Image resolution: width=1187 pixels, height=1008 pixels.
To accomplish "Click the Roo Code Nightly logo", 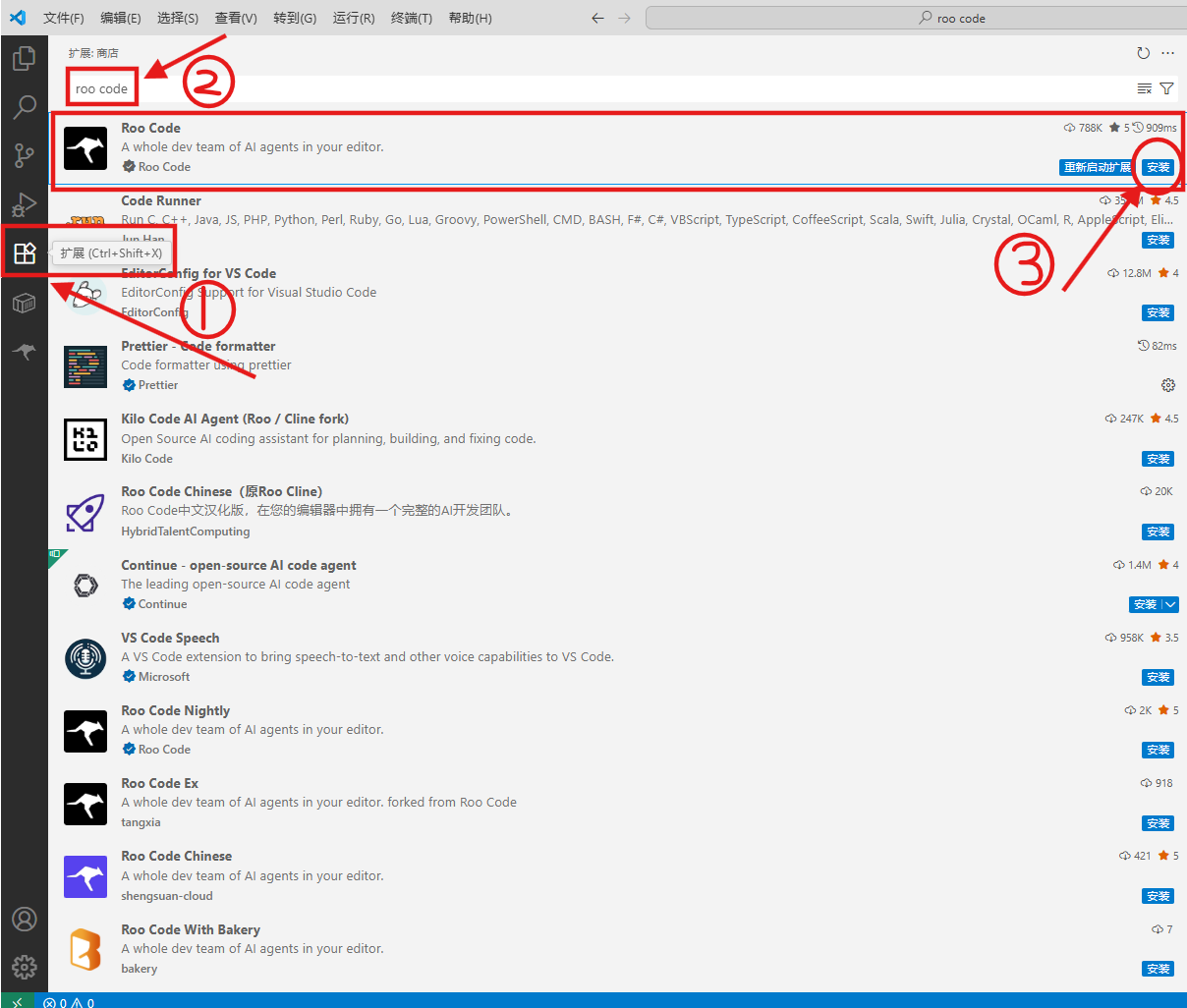I will (85, 731).
